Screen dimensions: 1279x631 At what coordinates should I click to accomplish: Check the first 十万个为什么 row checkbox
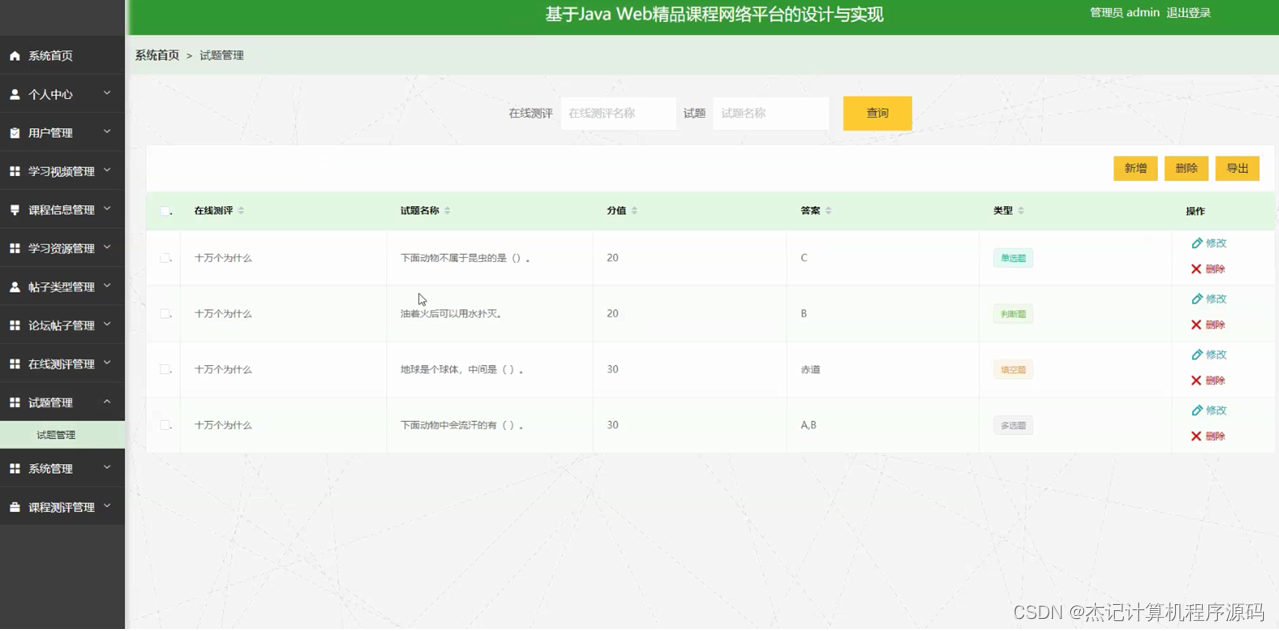pyautogui.click(x=164, y=257)
